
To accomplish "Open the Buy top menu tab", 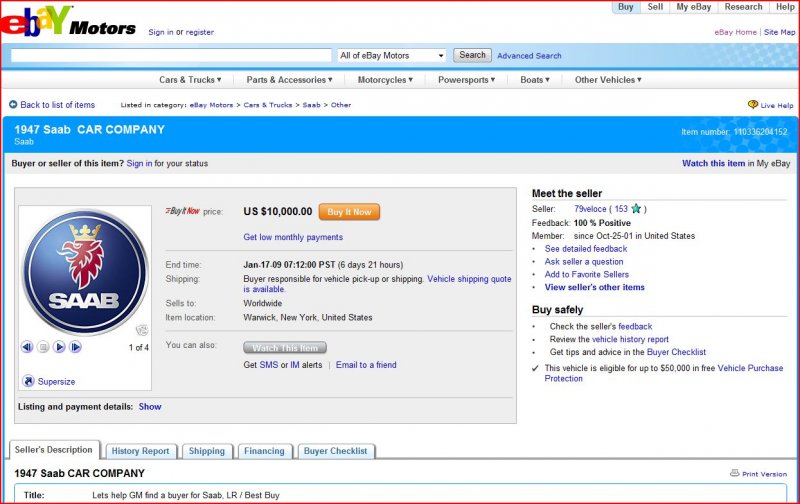I will tap(626, 7).
